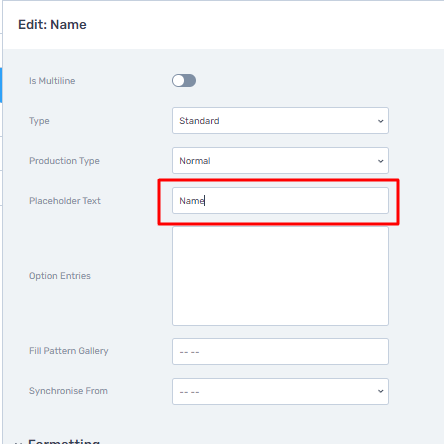This screenshot has height=444, width=444.
Task: Click the Fill Pattern Gallery label
Action: coord(69,351)
